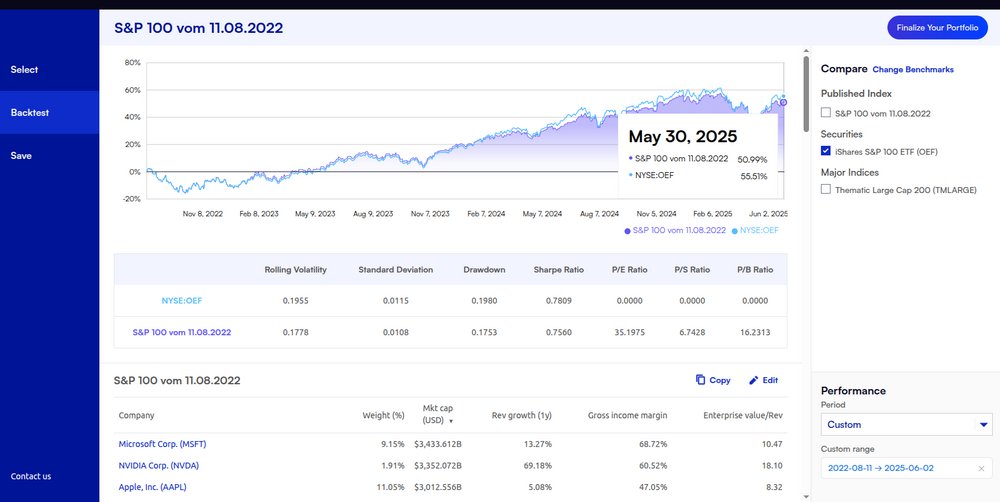The image size is (1000, 502).
Task: Open the Change Benchmarks link
Action: point(913,70)
